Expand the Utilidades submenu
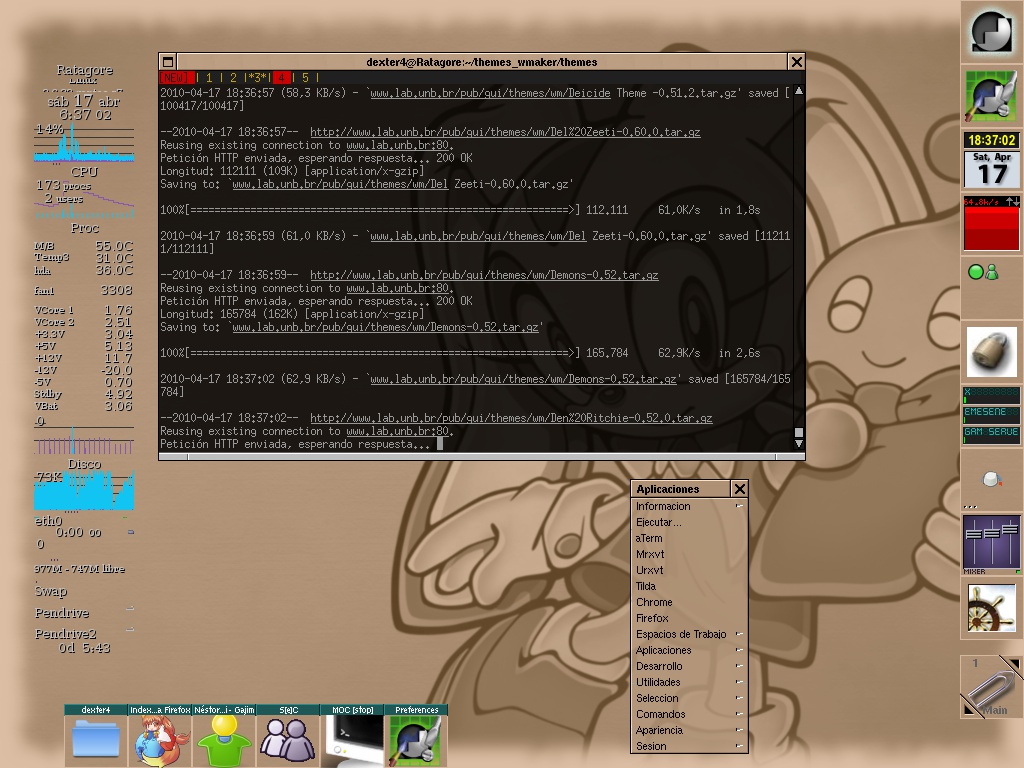Image resolution: width=1024 pixels, height=768 pixels. click(689, 682)
